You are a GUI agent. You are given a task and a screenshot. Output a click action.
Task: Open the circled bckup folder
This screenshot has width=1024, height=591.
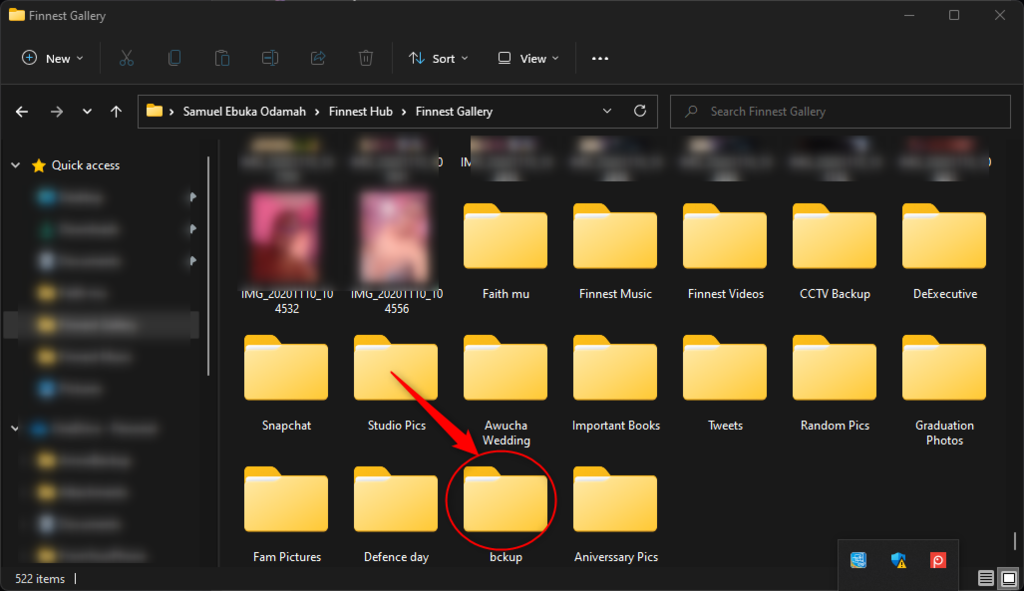coord(503,500)
